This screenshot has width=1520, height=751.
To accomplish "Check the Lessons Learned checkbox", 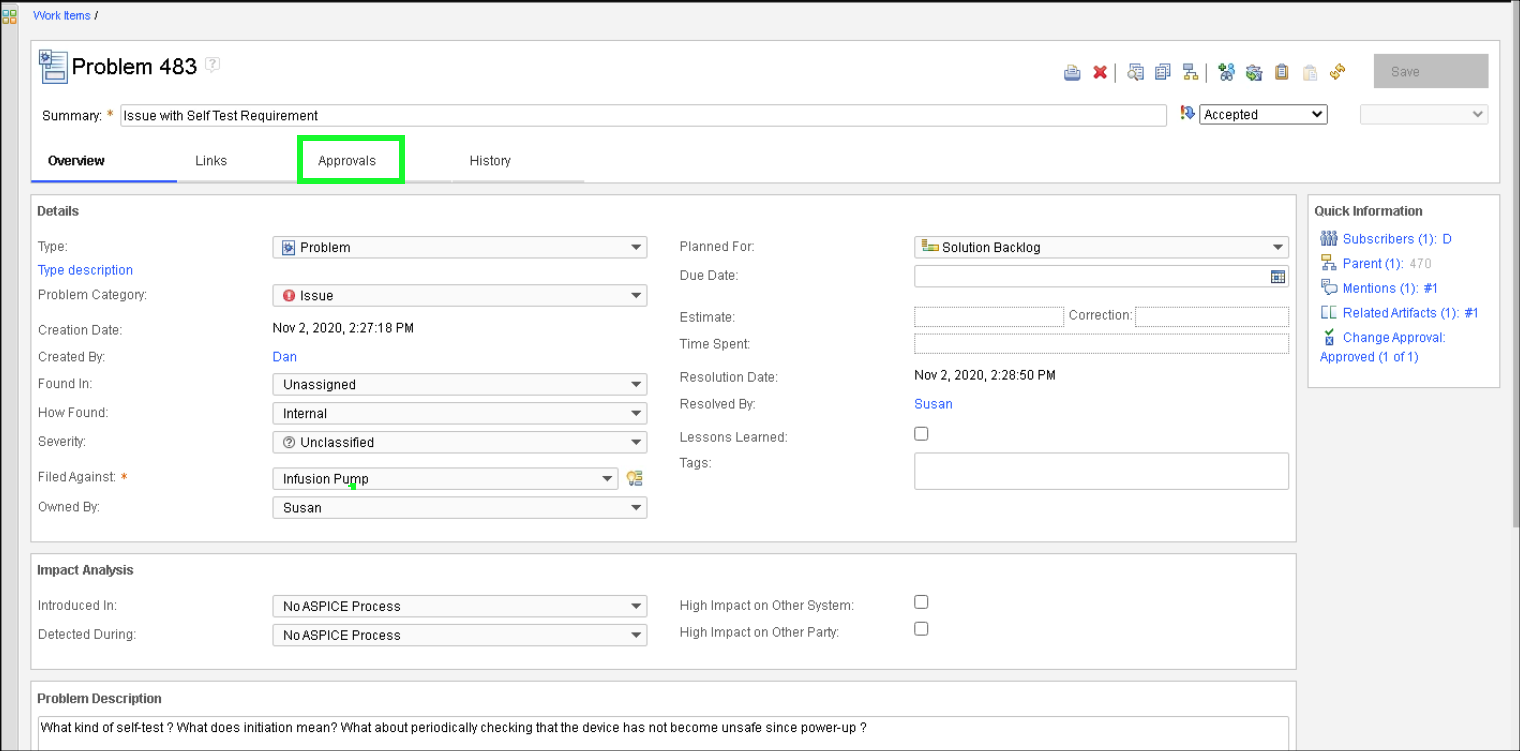I will [x=921, y=434].
